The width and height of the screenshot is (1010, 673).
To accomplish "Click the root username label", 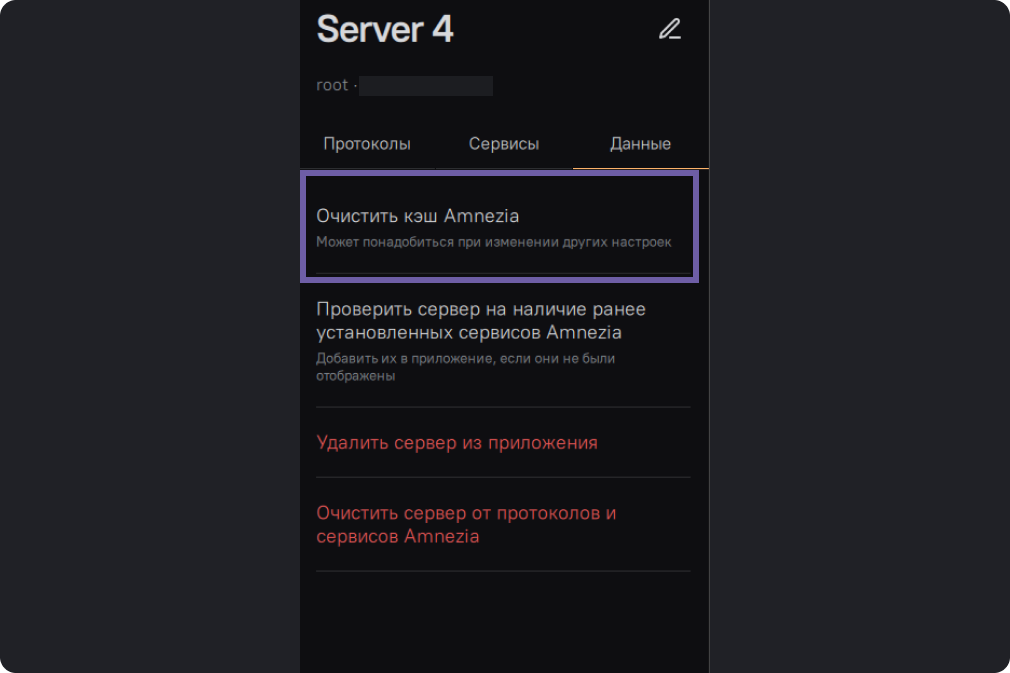I will click(x=332, y=86).
